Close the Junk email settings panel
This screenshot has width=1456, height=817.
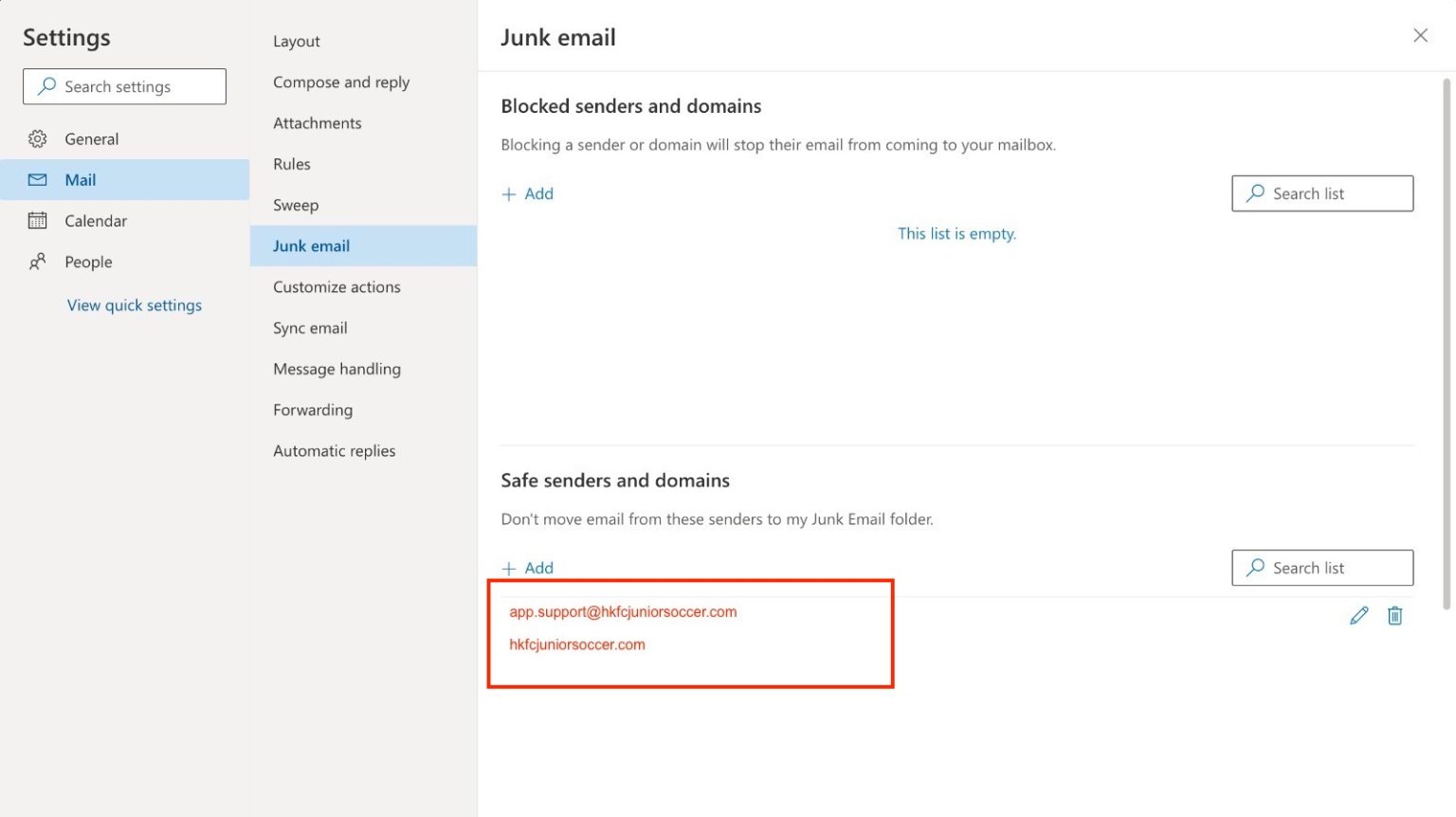coord(1420,36)
